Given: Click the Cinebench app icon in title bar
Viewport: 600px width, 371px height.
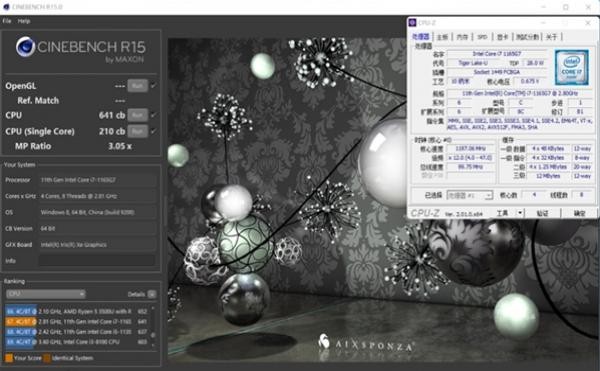Looking at the screenshot, I should (6, 7).
